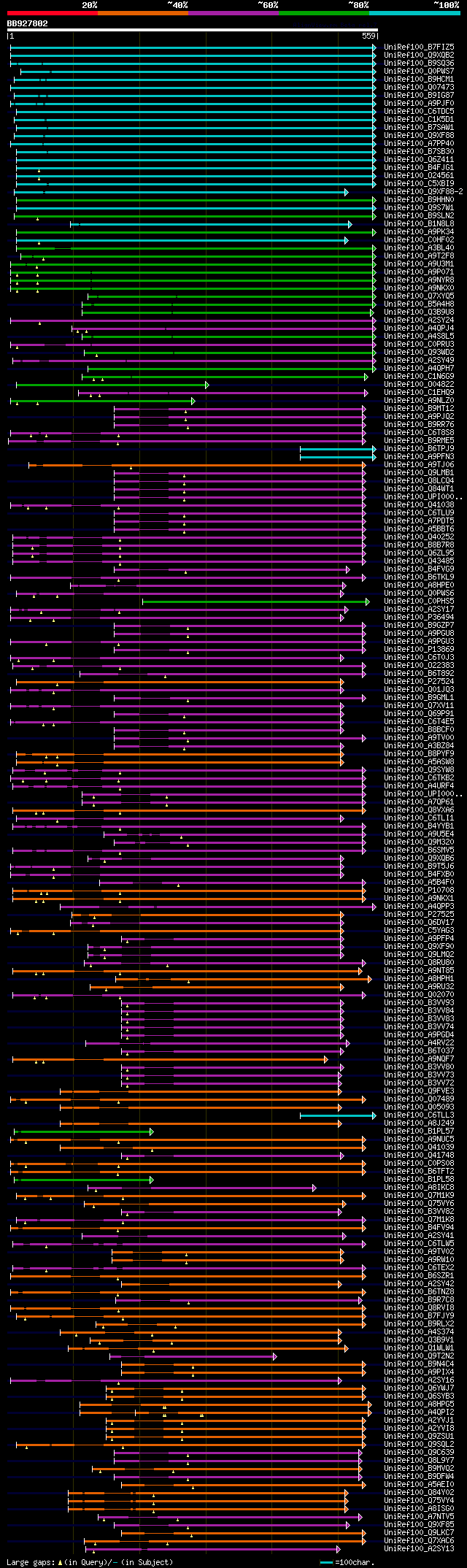The width and height of the screenshot is (467, 1568).
Task: Select hit UniRef100_A7PP40
Action: (x=419, y=143)
